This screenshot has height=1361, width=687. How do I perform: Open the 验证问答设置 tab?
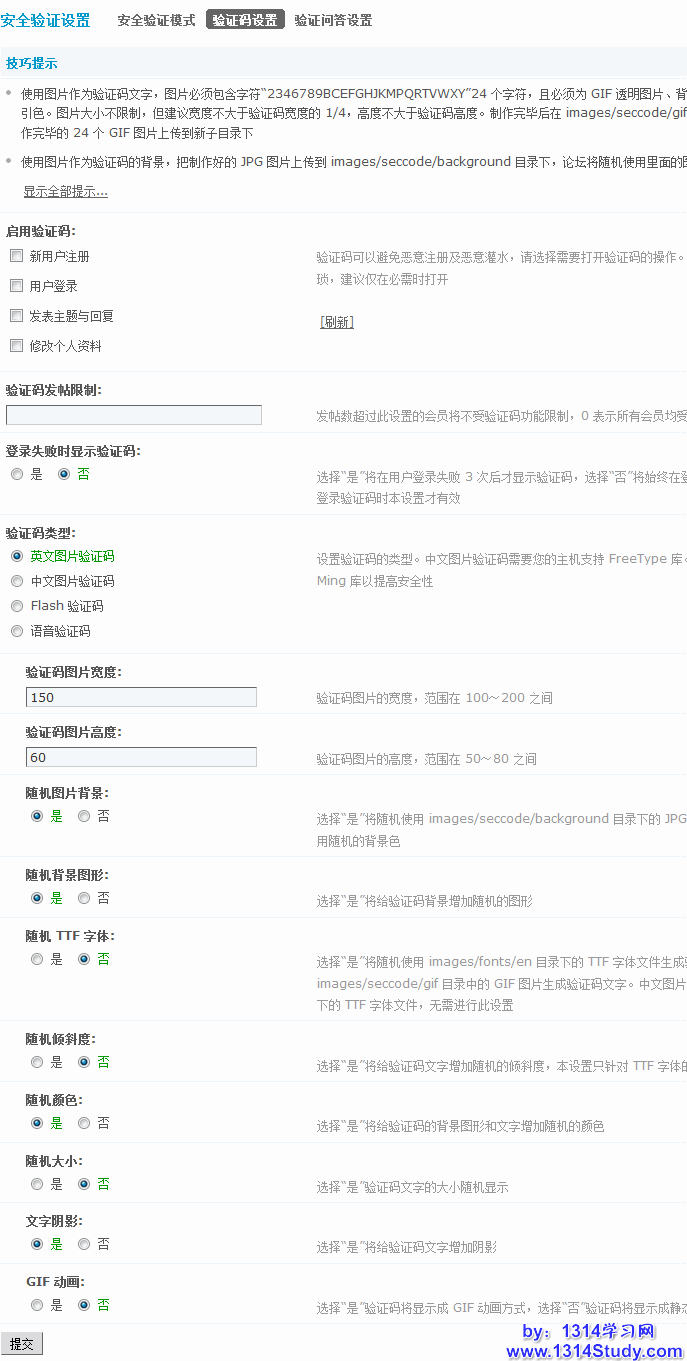tap(333, 20)
